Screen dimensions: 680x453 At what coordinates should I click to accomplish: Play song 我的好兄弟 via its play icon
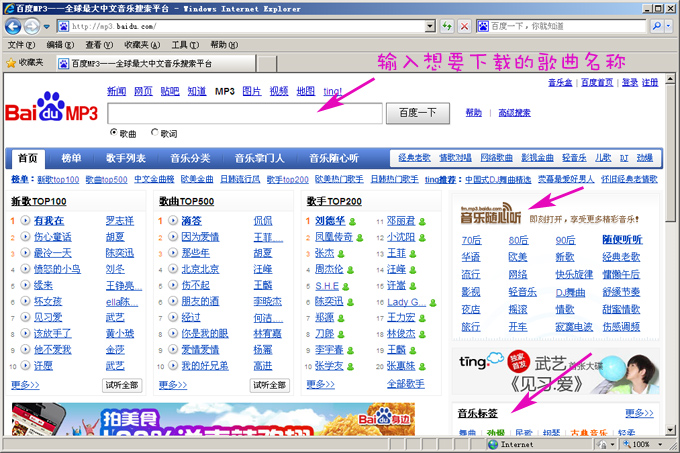pos(173,365)
